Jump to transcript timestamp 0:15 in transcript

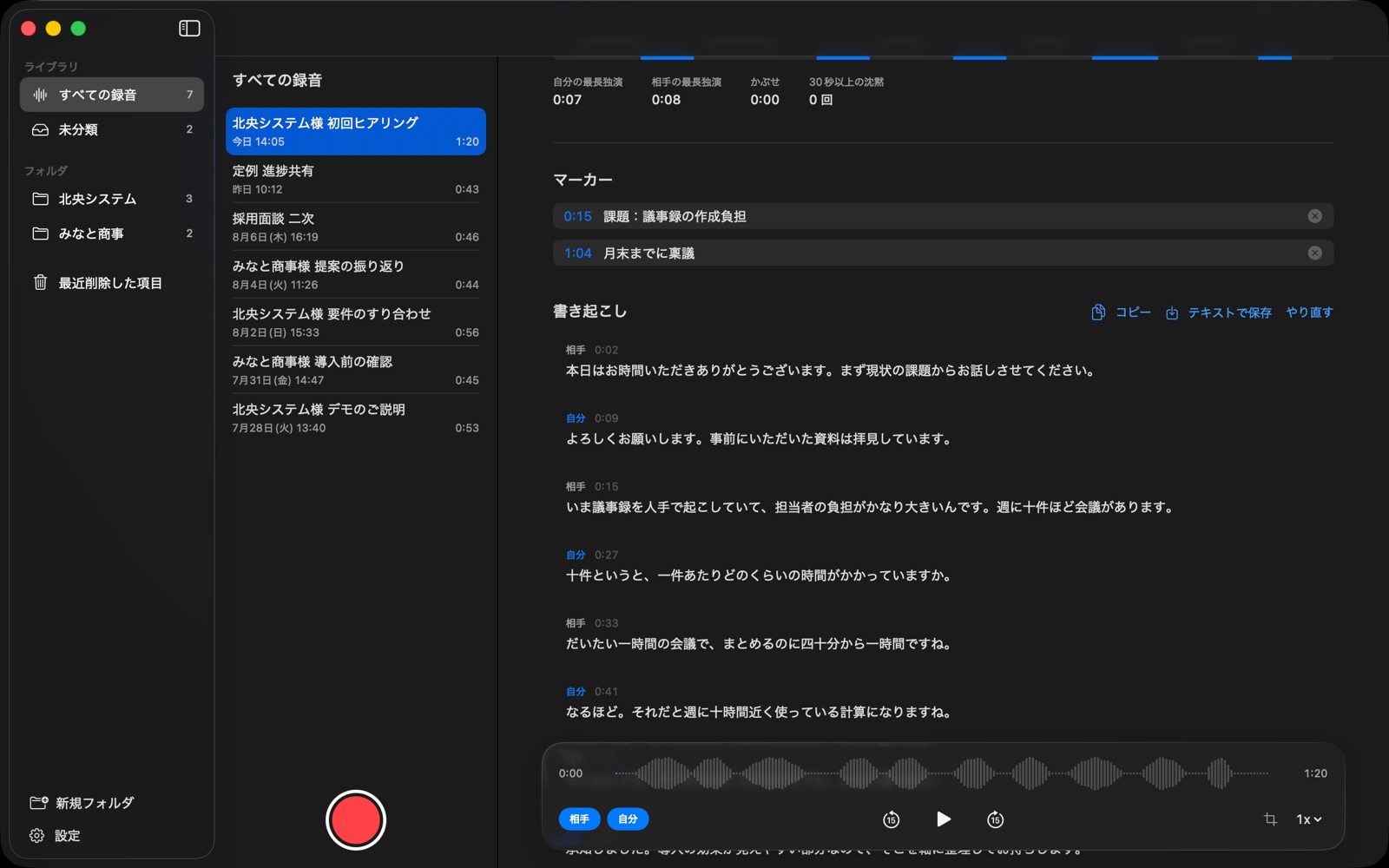[606, 487]
